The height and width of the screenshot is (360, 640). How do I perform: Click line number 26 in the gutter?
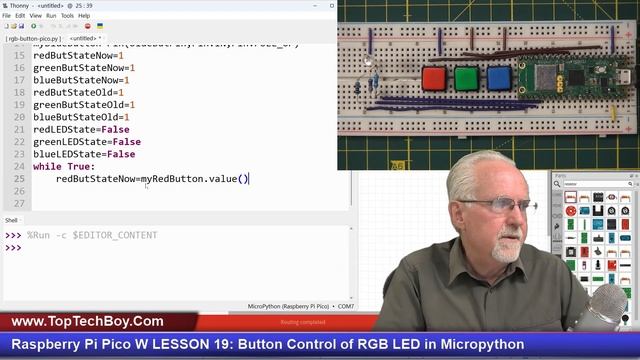pos(19,191)
